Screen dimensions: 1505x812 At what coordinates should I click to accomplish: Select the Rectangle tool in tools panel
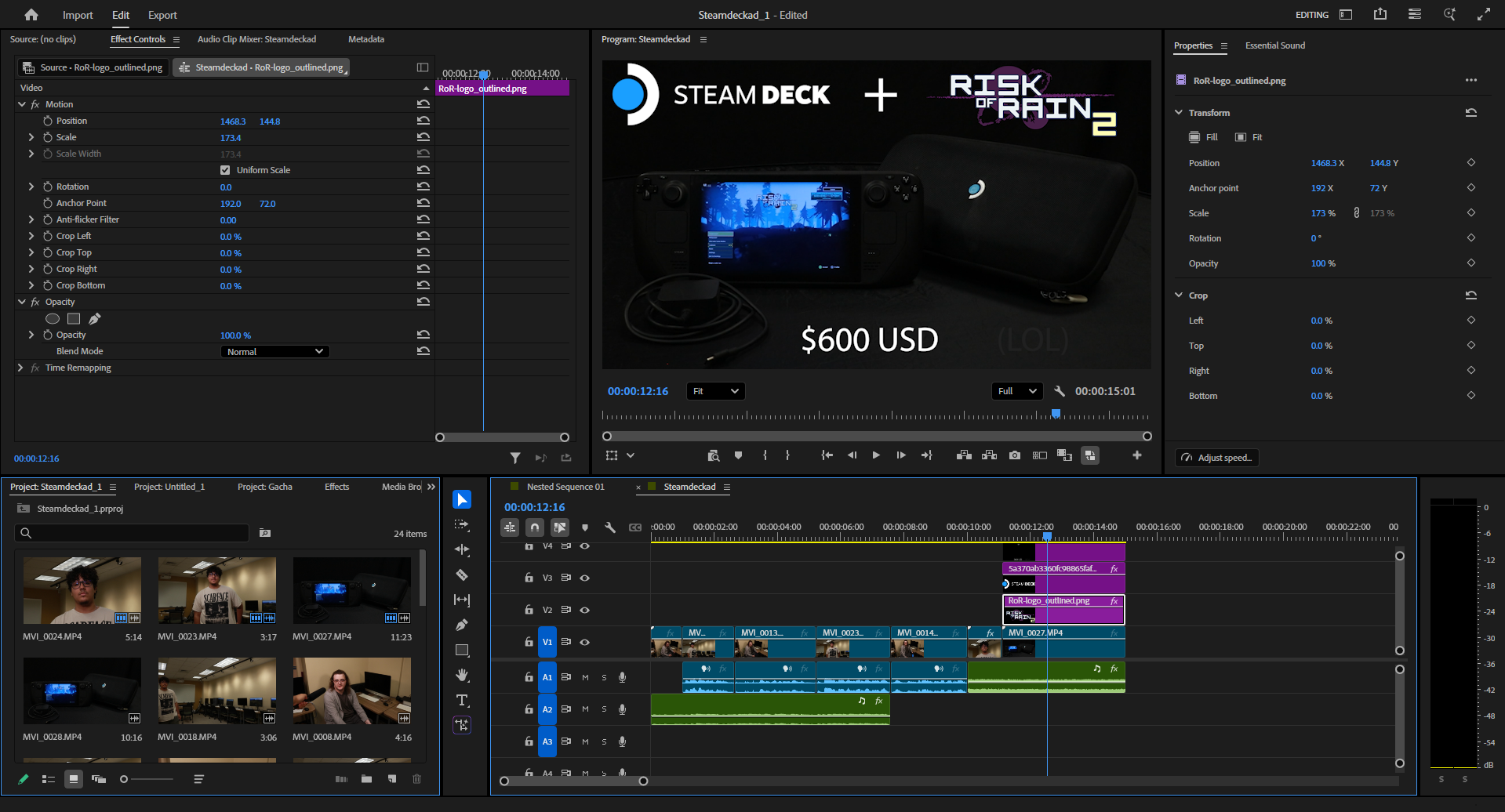click(x=462, y=650)
